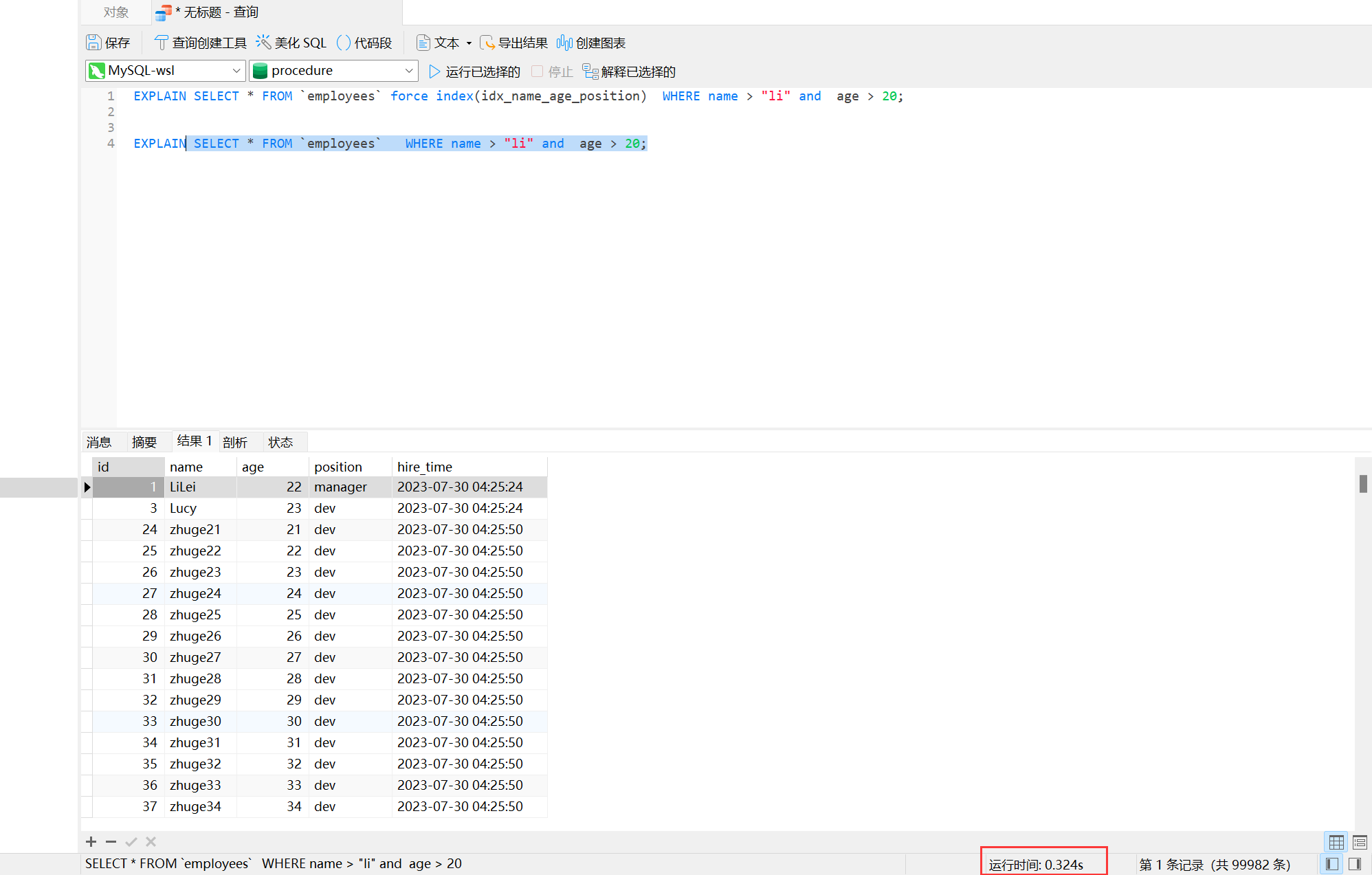Viewport: 1372px width, 875px height.
Task: Toggle the left pane visibility icon
Action: click(1332, 864)
